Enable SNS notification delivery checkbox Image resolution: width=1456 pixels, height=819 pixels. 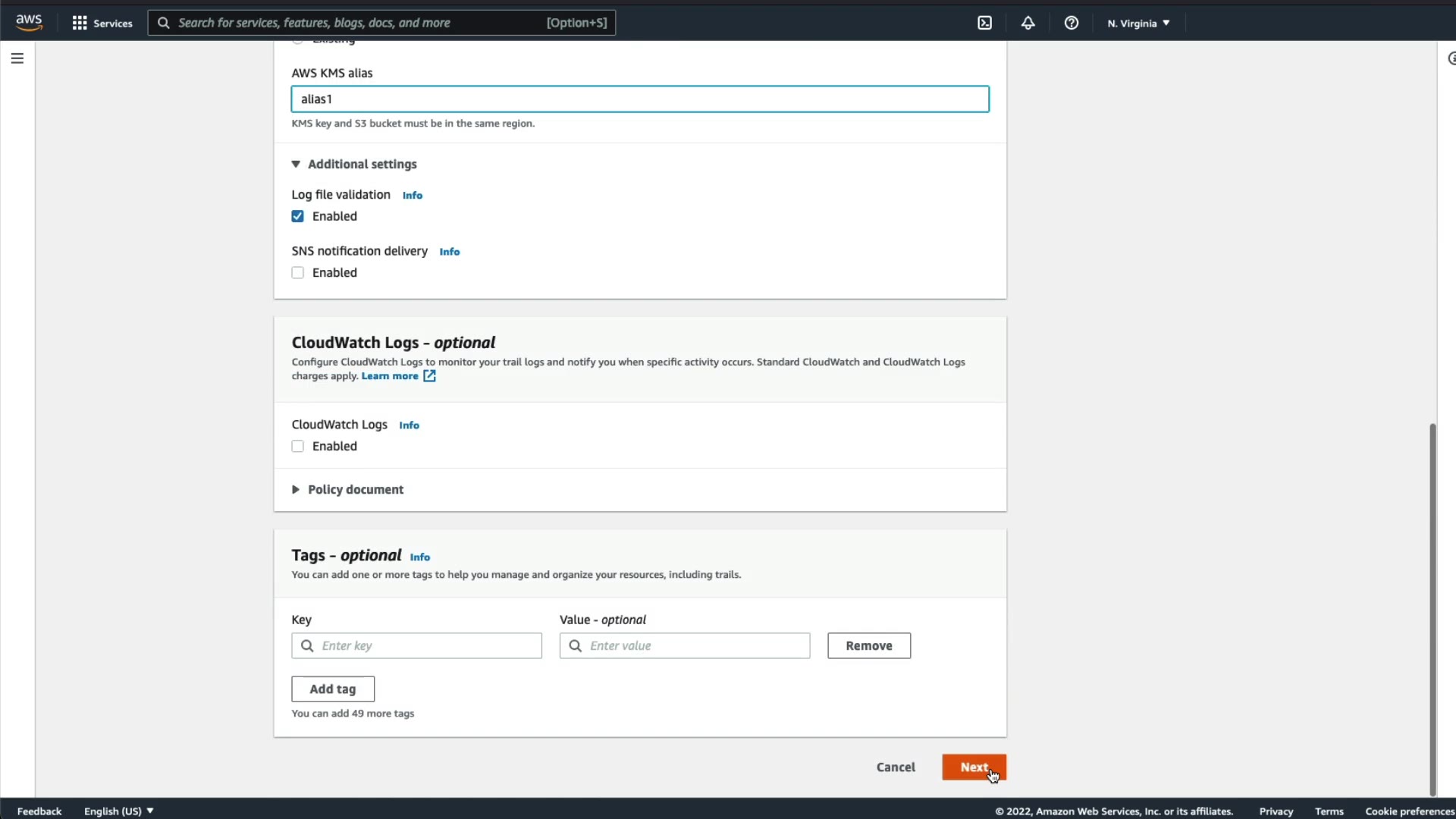(298, 273)
